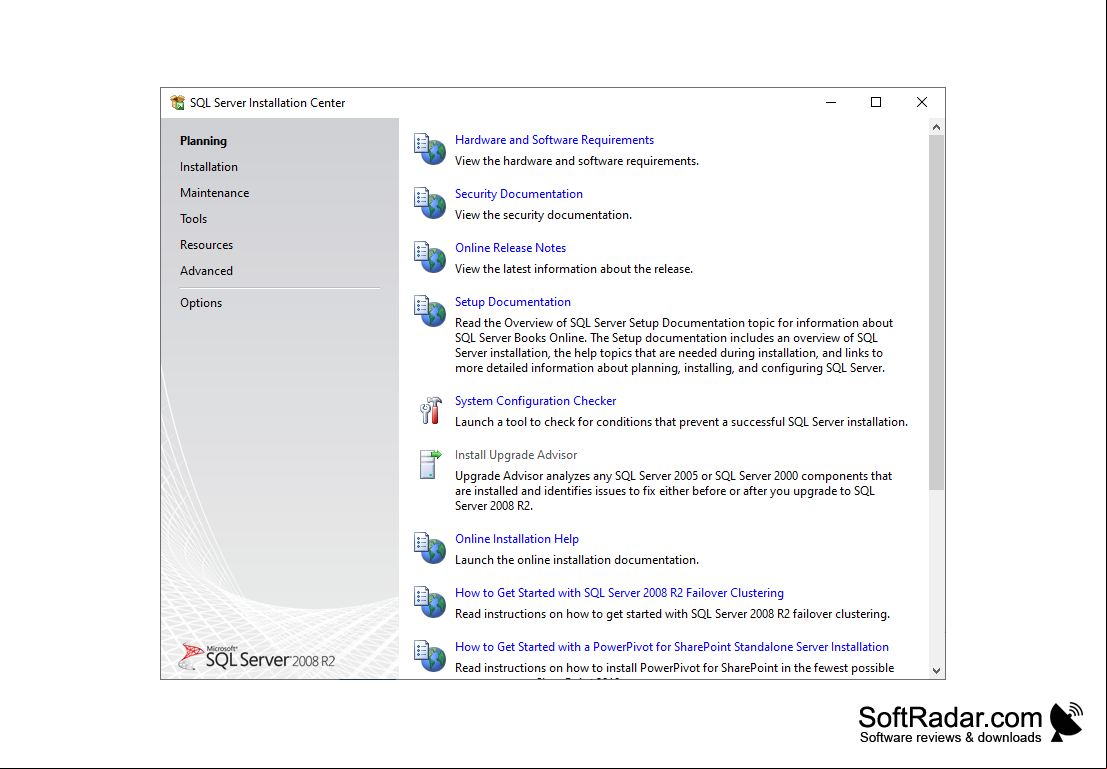Viewport: 1107px width, 769px height.
Task: Click the SQL Server Installation Center title icon
Action: point(177,102)
